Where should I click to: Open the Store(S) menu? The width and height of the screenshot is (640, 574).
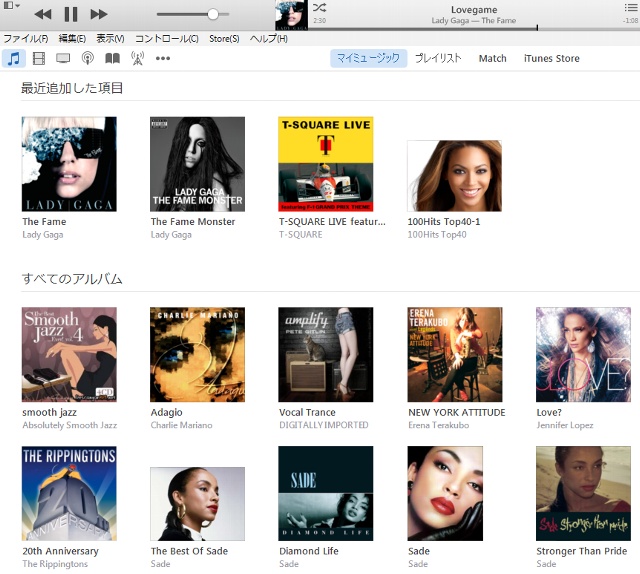click(224, 39)
